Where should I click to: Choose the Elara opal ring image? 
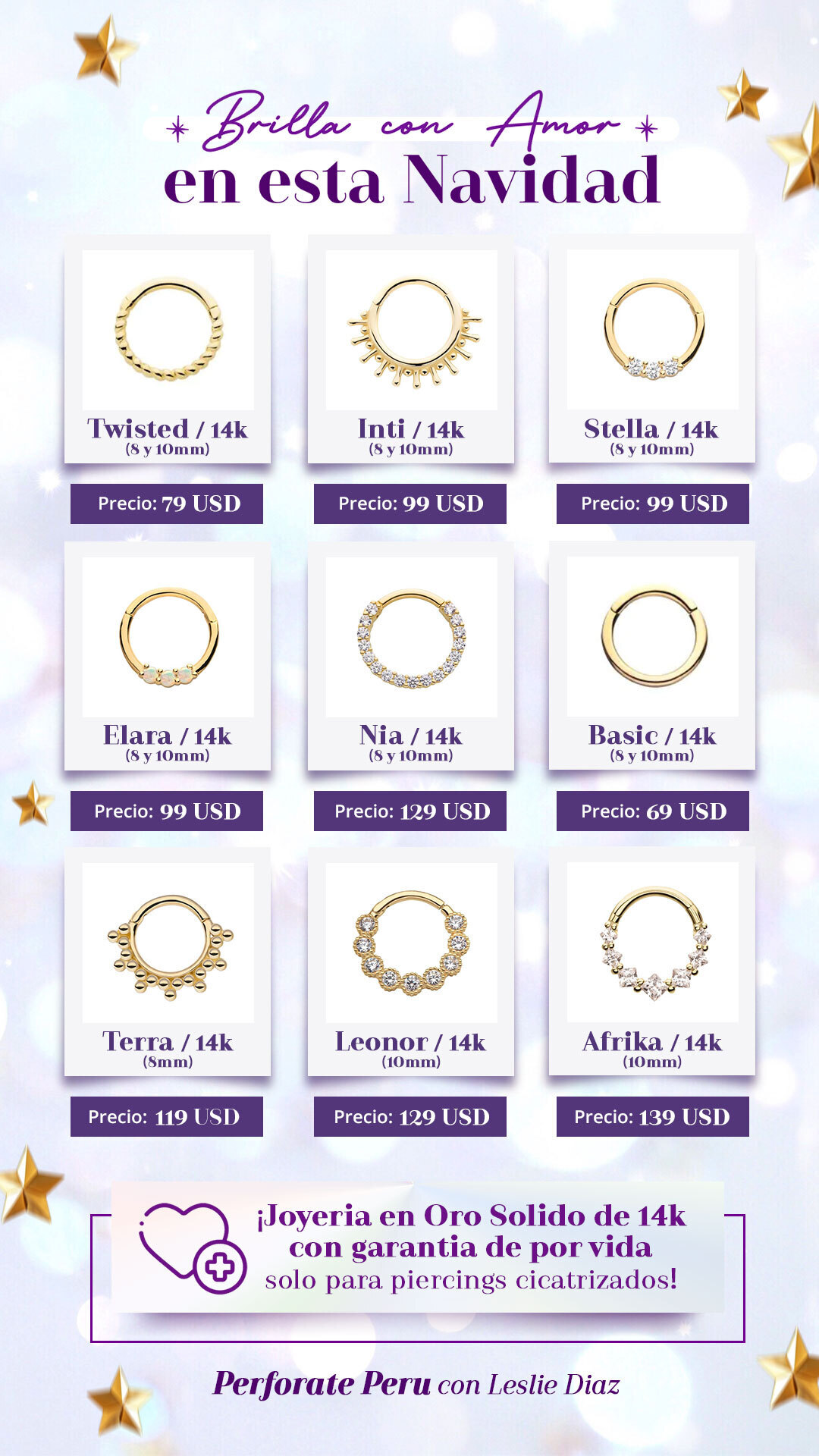(x=168, y=637)
